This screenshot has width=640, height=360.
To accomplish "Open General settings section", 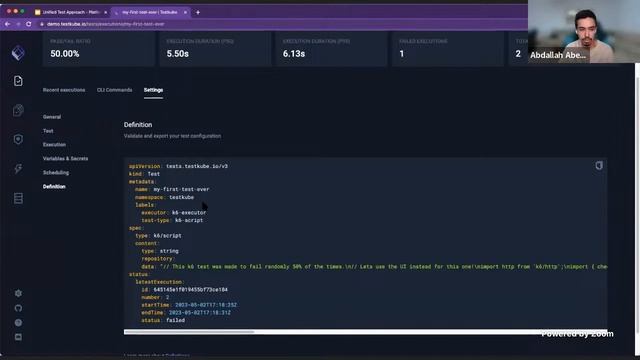I will pos(52,117).
